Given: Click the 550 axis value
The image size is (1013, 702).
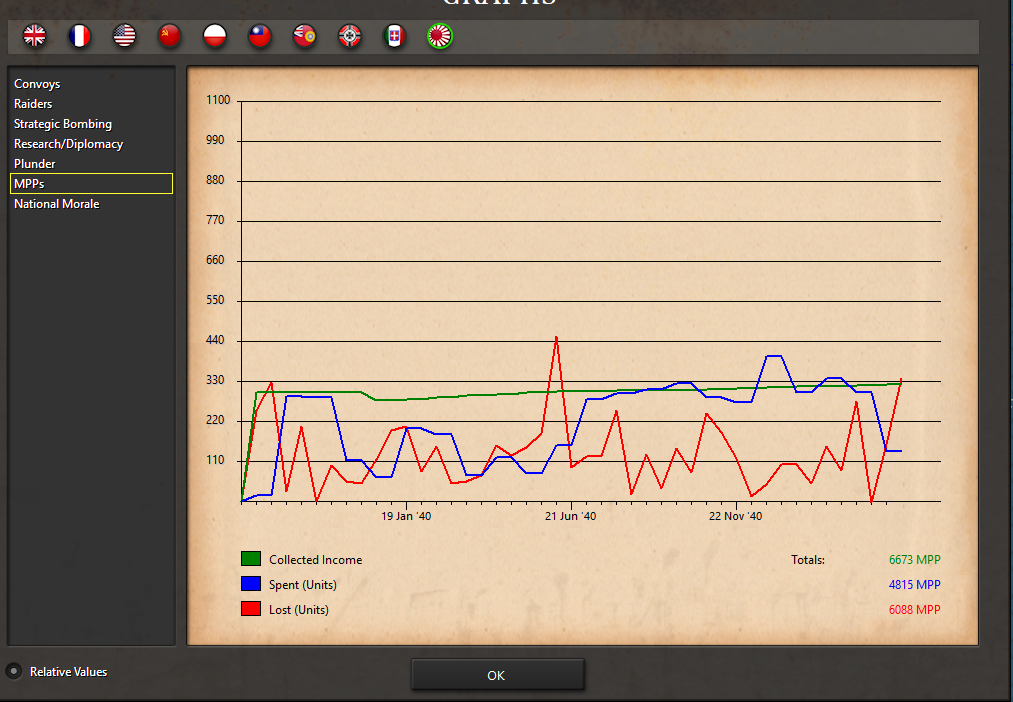Looking at the screenshot, I should (x=215, y=300).
